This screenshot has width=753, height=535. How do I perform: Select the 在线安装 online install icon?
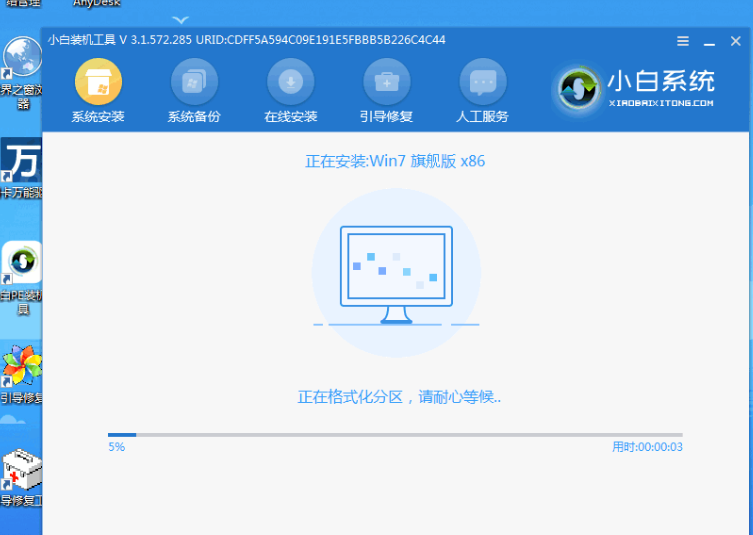[291, 82]
